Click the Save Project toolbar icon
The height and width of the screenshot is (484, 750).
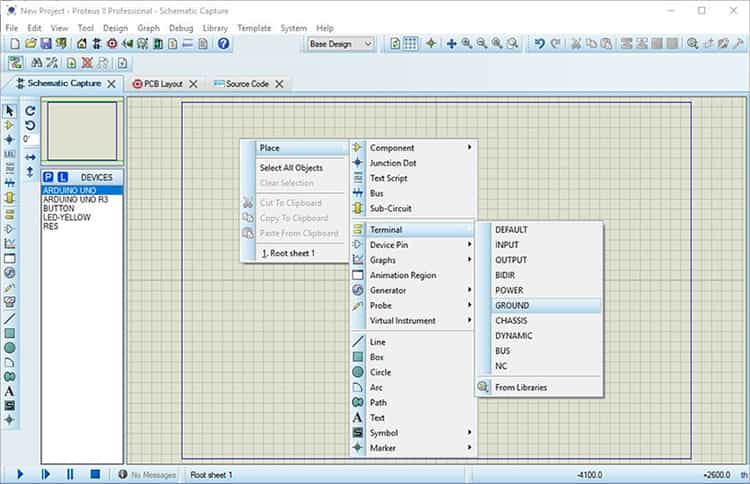pyautogui.click(x=46, y=44)
